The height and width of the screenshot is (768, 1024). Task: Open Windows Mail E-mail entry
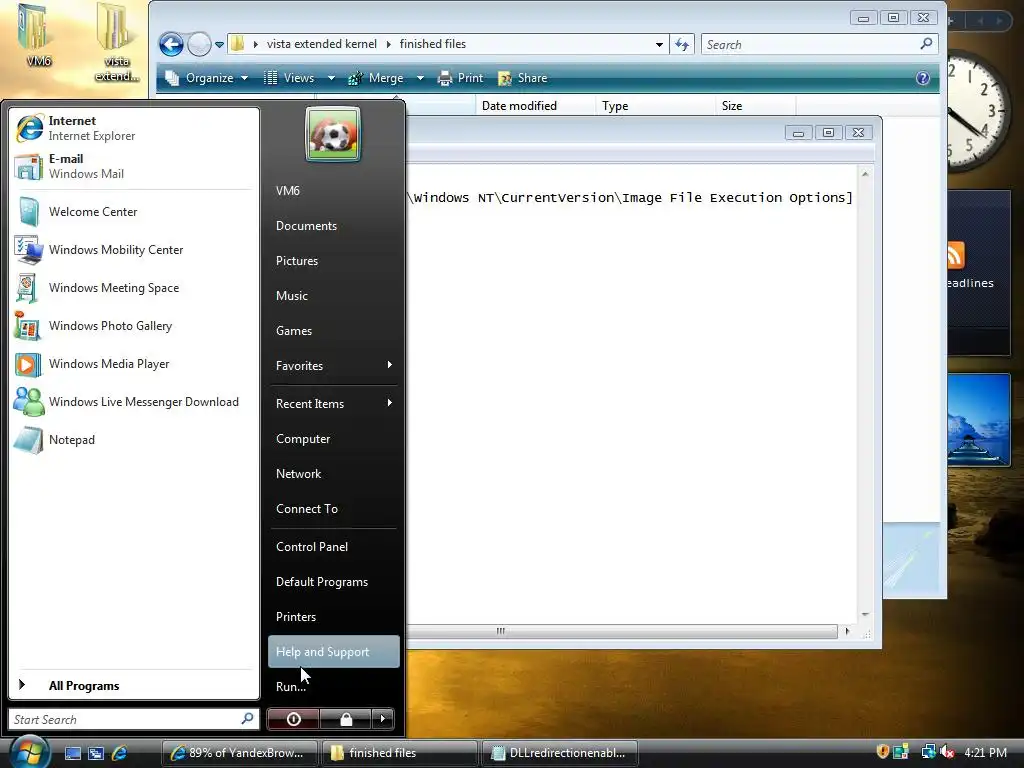click(134, 166)
